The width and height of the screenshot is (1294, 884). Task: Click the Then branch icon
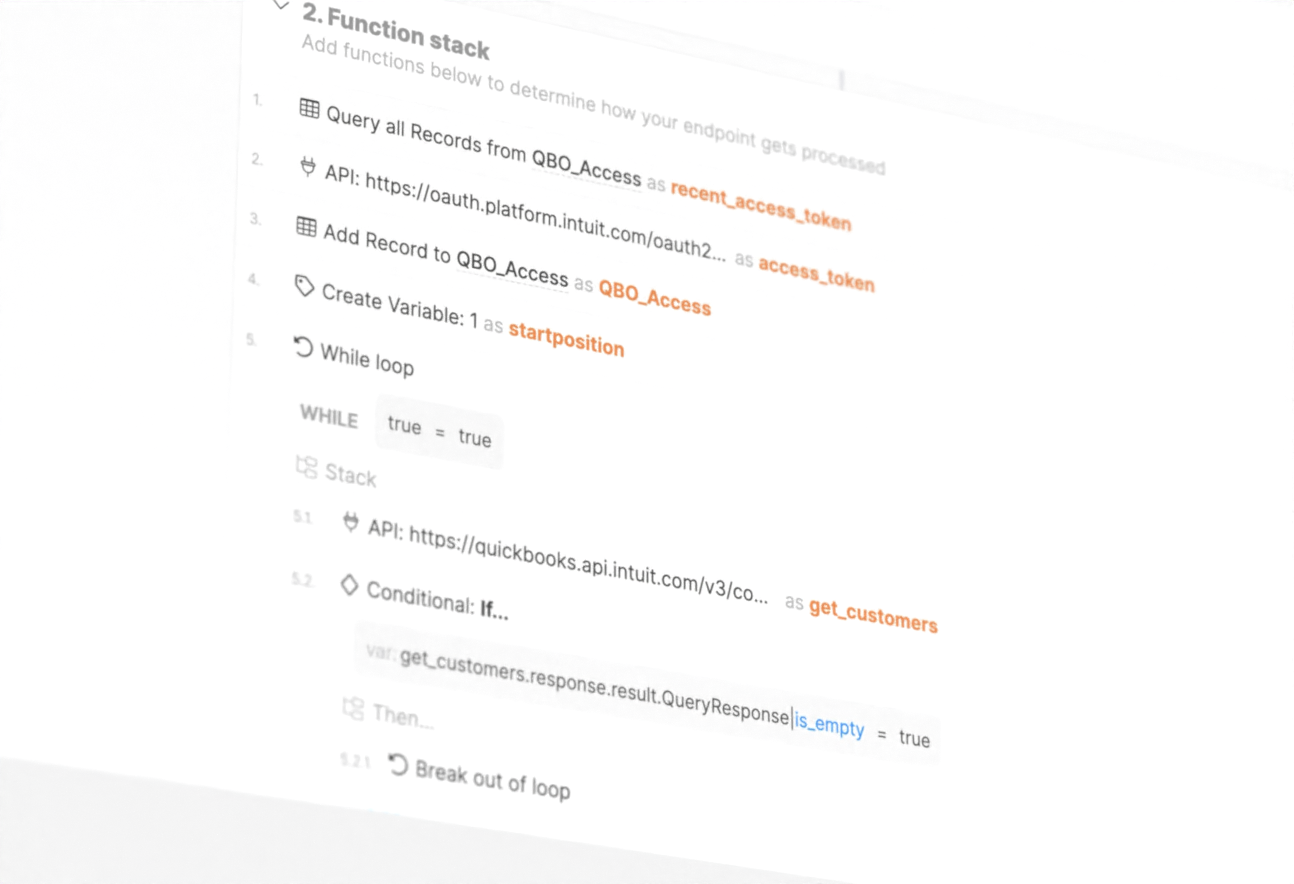coord(353,709)
